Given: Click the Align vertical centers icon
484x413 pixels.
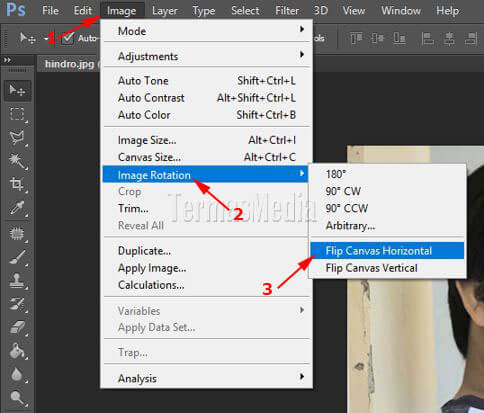Looking at the screenshot, I should [x=377, y=39].
